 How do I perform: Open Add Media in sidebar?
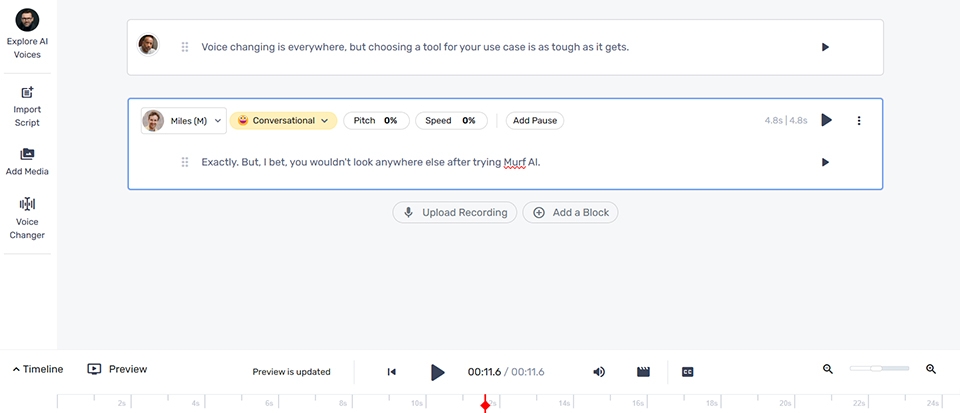(x=27, y=162)
